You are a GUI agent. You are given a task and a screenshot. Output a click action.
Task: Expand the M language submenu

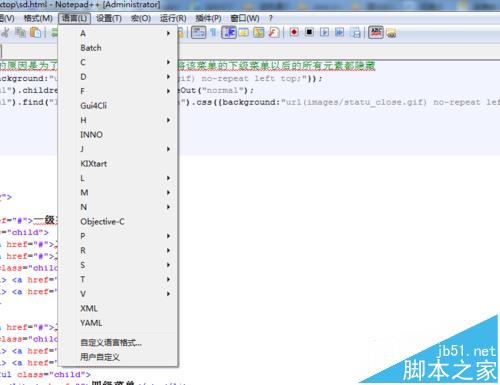tap(118, 193)
